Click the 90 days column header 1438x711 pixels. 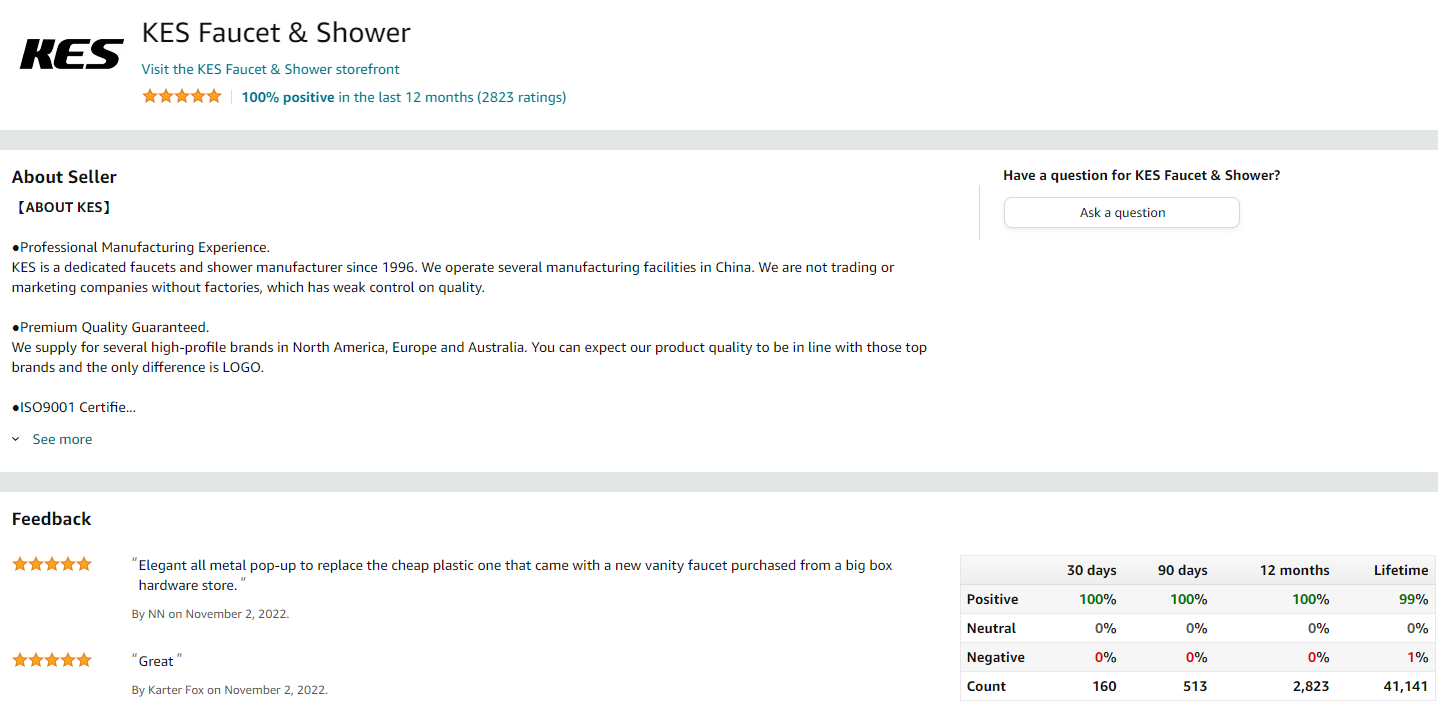[1182, 570]
